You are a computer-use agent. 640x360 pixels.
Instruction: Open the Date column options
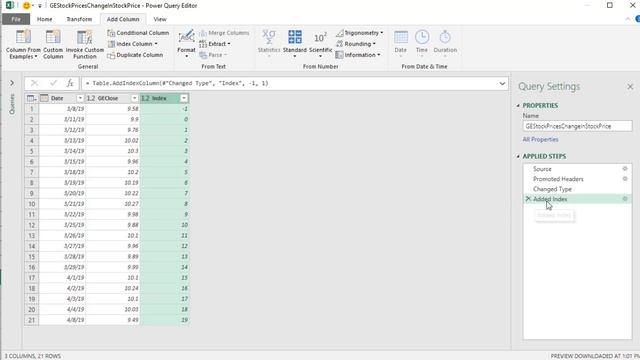coord(400,44)
